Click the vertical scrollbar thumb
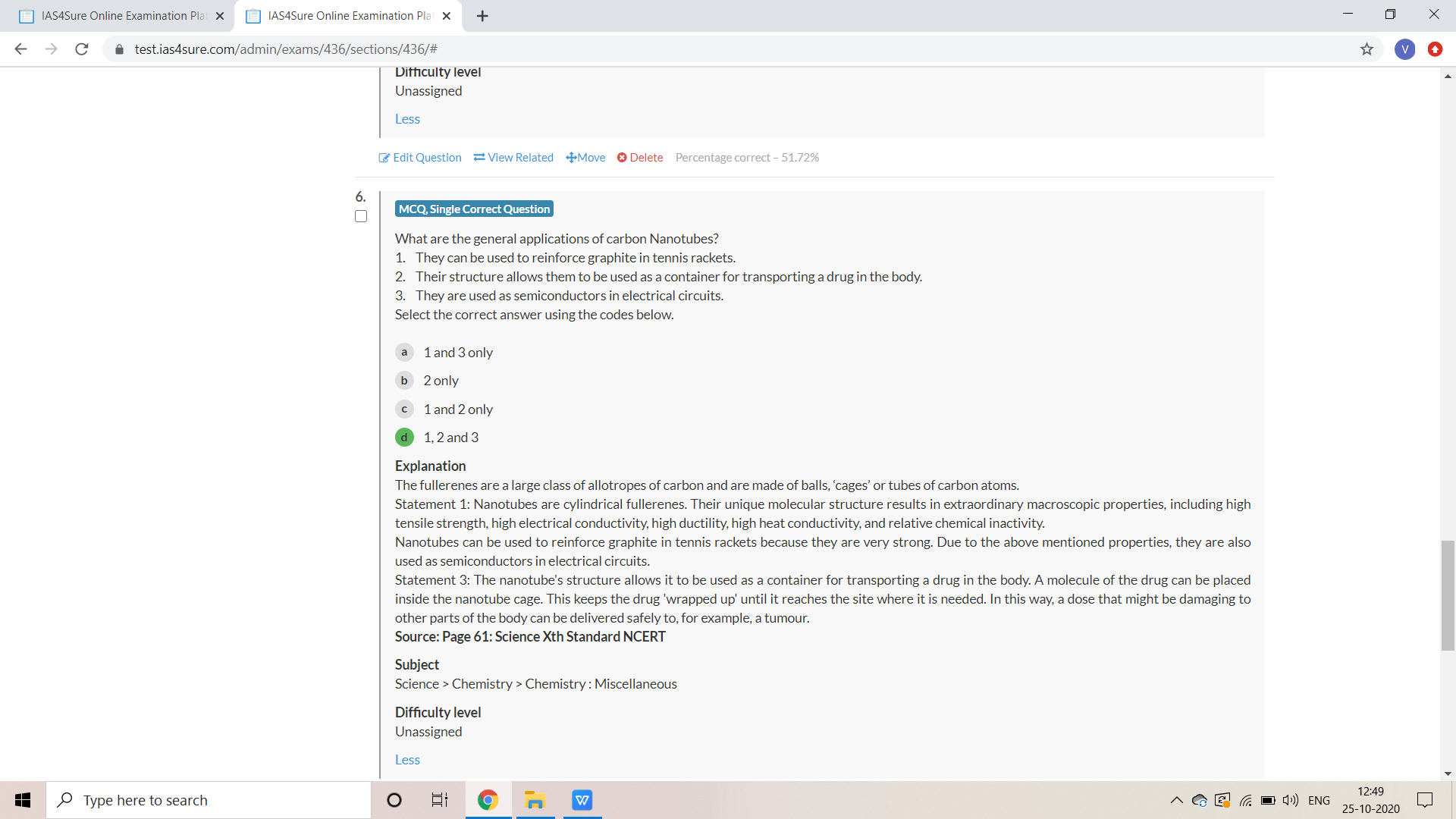1456x819 pixels. point(1448,595)
